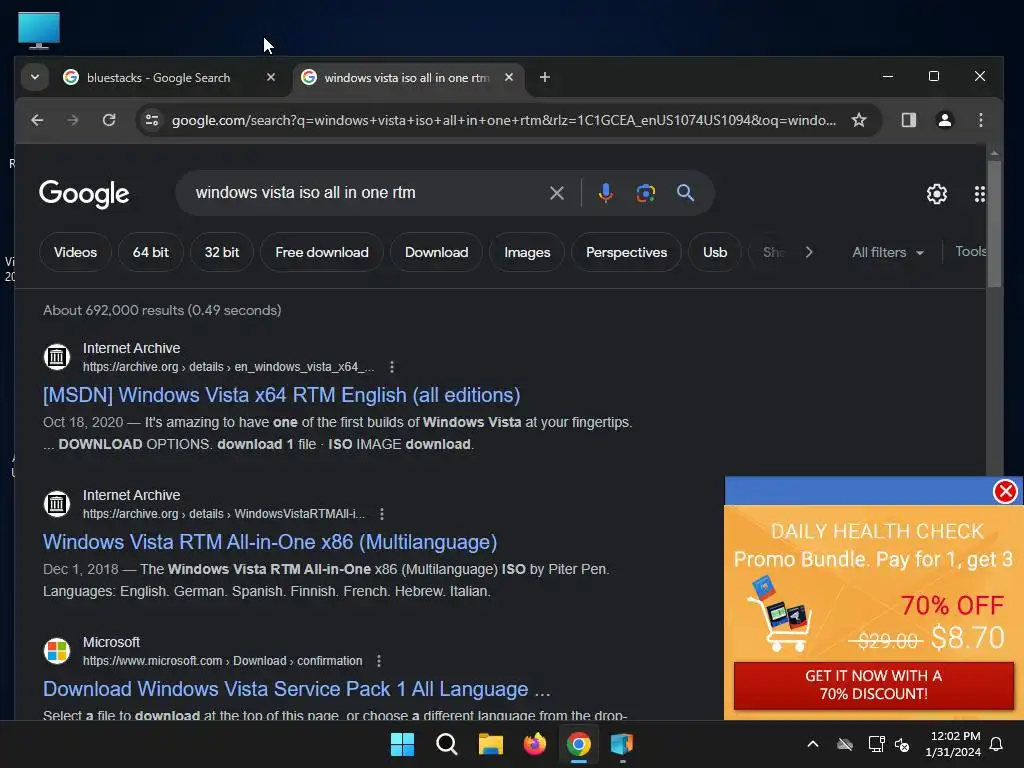Open the clock and date panel

[953, 744]
